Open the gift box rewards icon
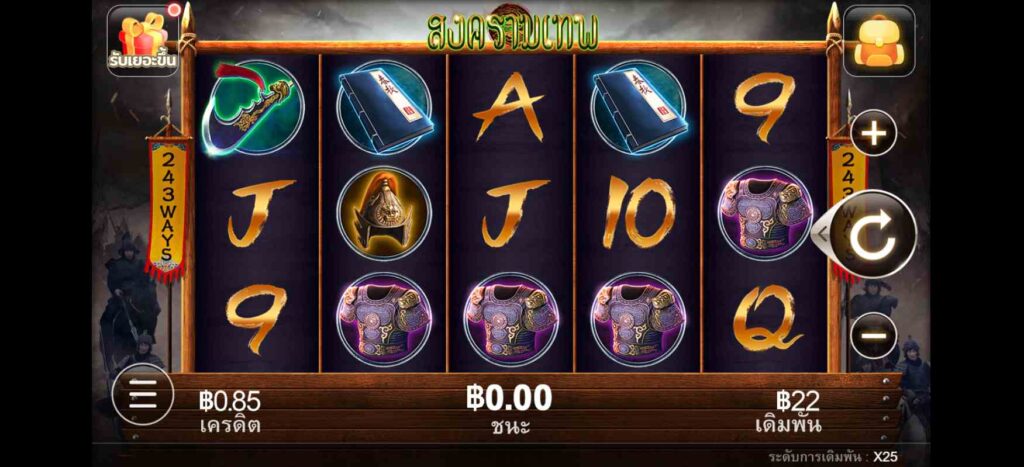Image resolution: width=1024 pixels, height=467 pixels. tap(143, 40)
